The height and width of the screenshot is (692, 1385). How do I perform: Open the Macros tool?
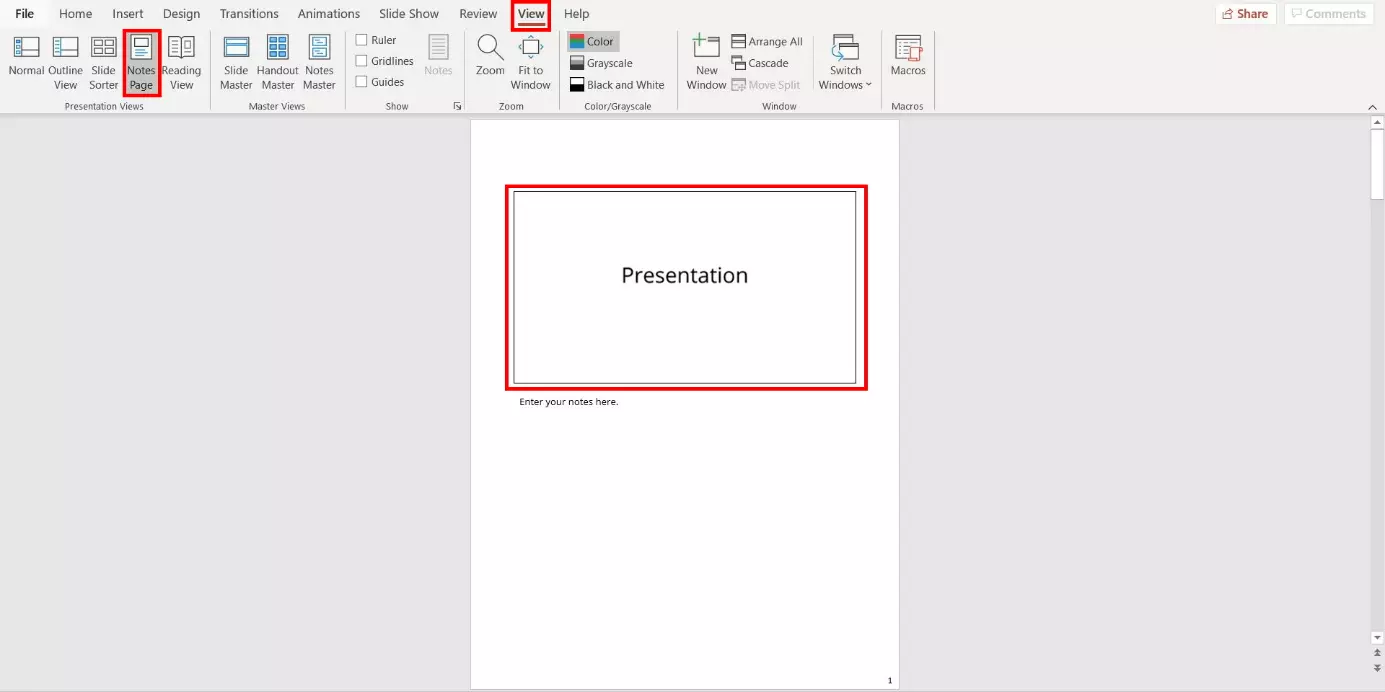click(908, 55)
